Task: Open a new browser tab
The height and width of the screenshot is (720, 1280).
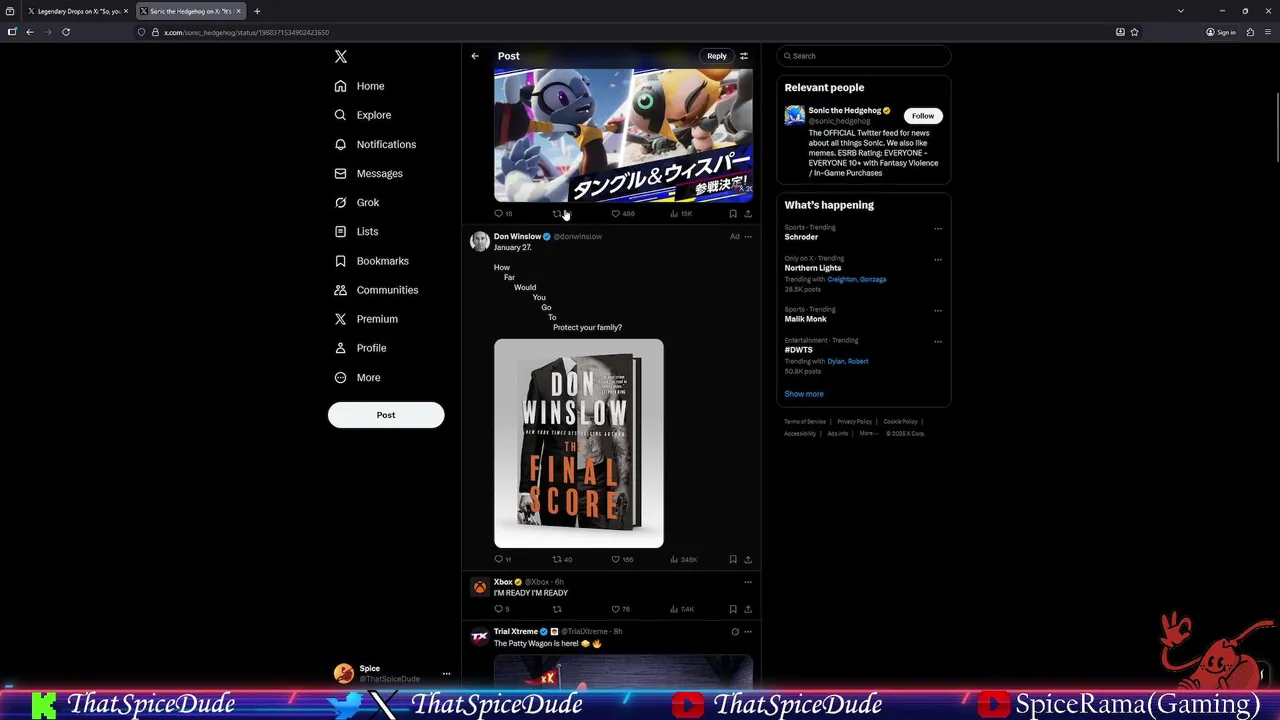Action: (257, 11)
